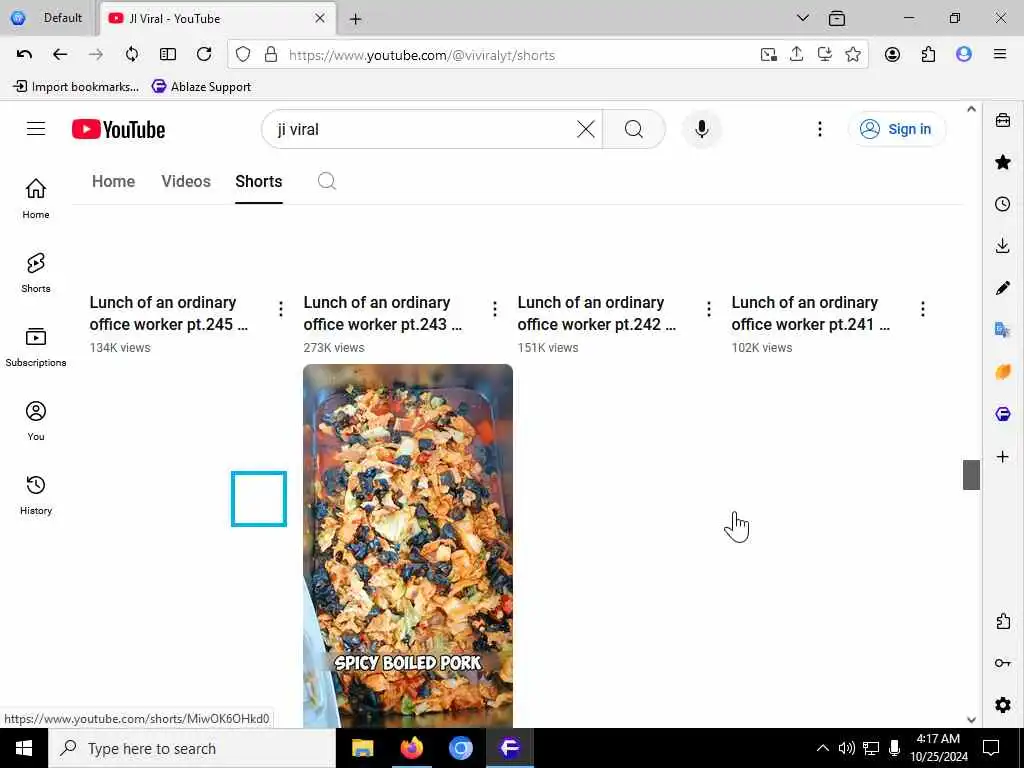The image size is (1024, 768).
Task: Start voice search with microphone
Action: pyautogui.click(x=702, y=129)
